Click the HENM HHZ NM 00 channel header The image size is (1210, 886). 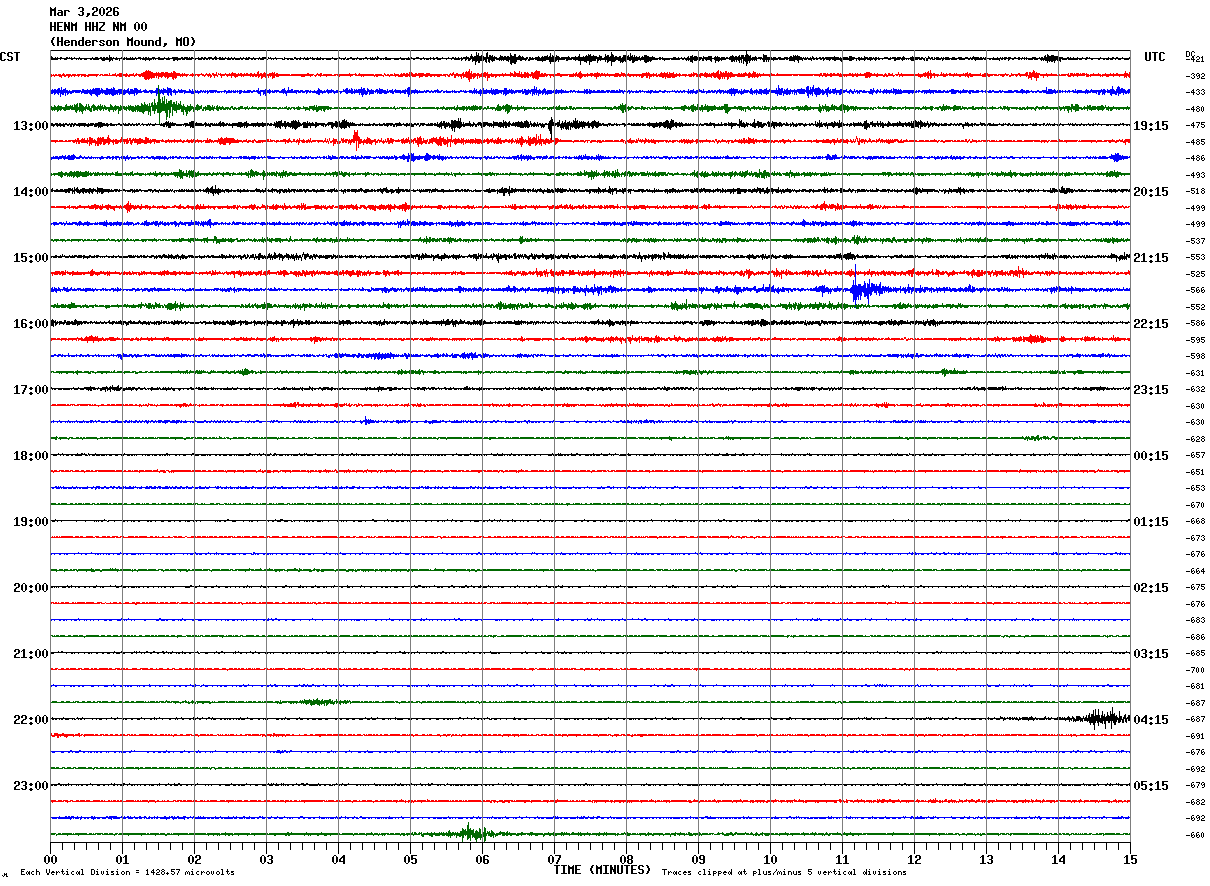click(98, 27)
